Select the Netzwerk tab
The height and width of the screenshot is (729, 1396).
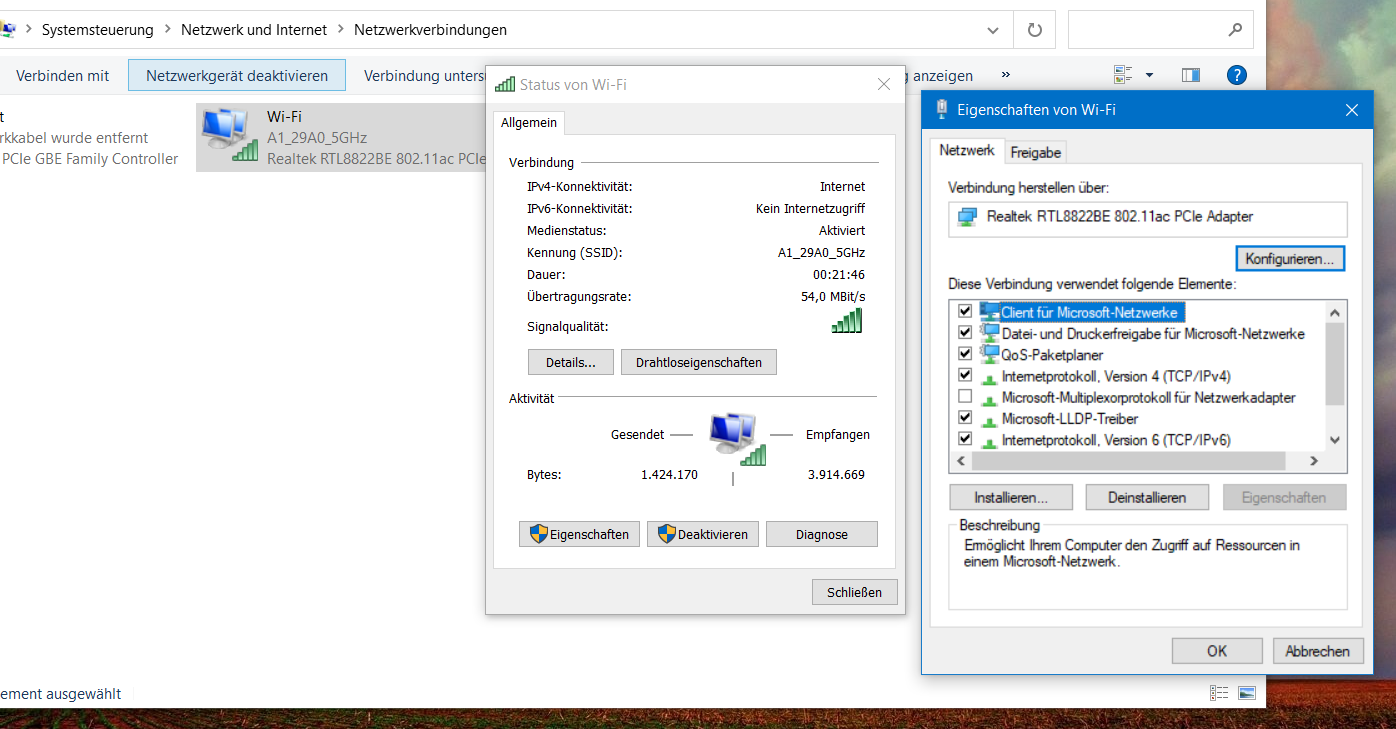[x=967, y=150]
